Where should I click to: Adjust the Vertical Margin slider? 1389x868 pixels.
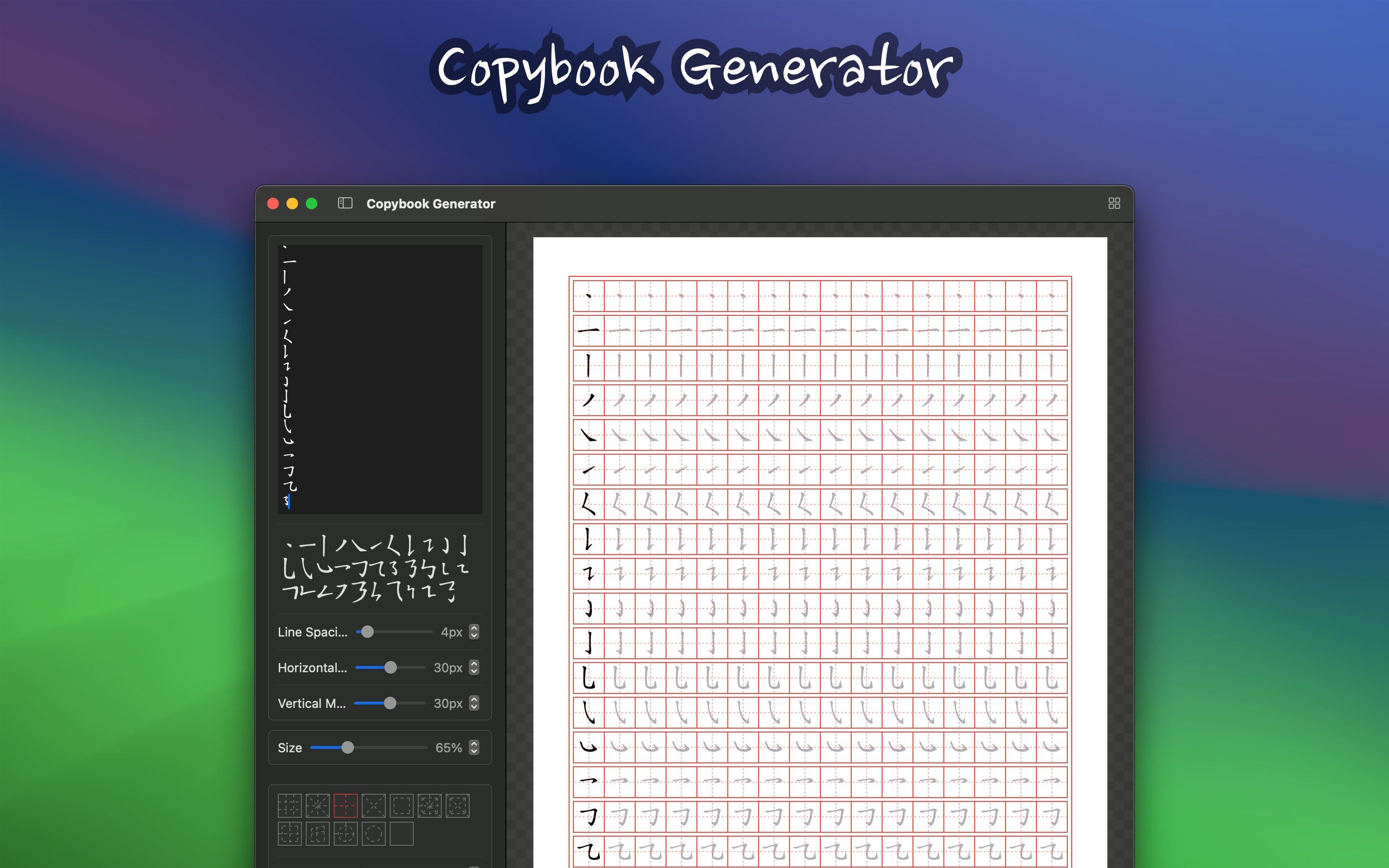coord(390,703)
